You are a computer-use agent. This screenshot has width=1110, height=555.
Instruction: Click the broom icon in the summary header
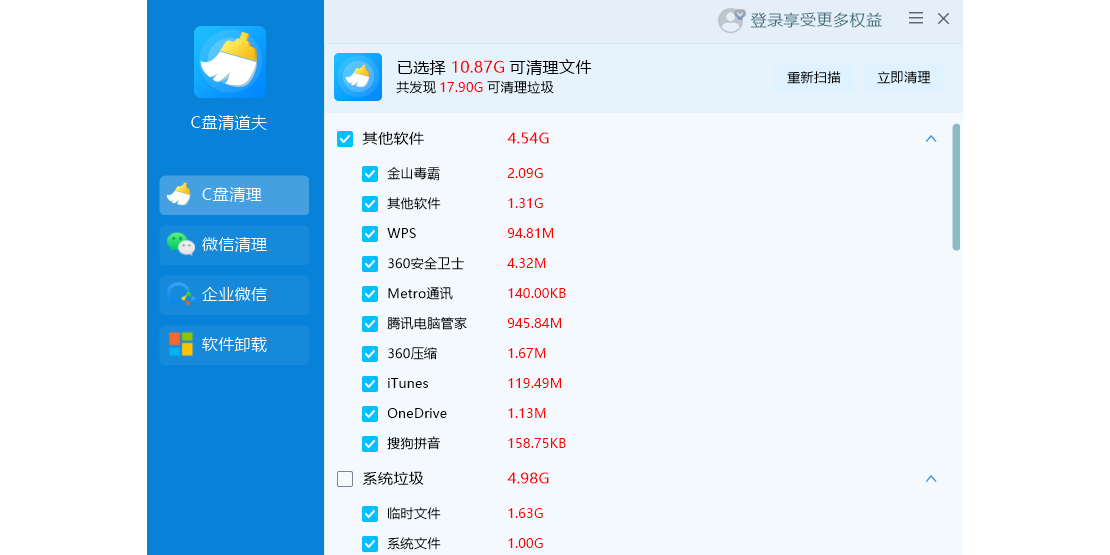coord(357,77)
